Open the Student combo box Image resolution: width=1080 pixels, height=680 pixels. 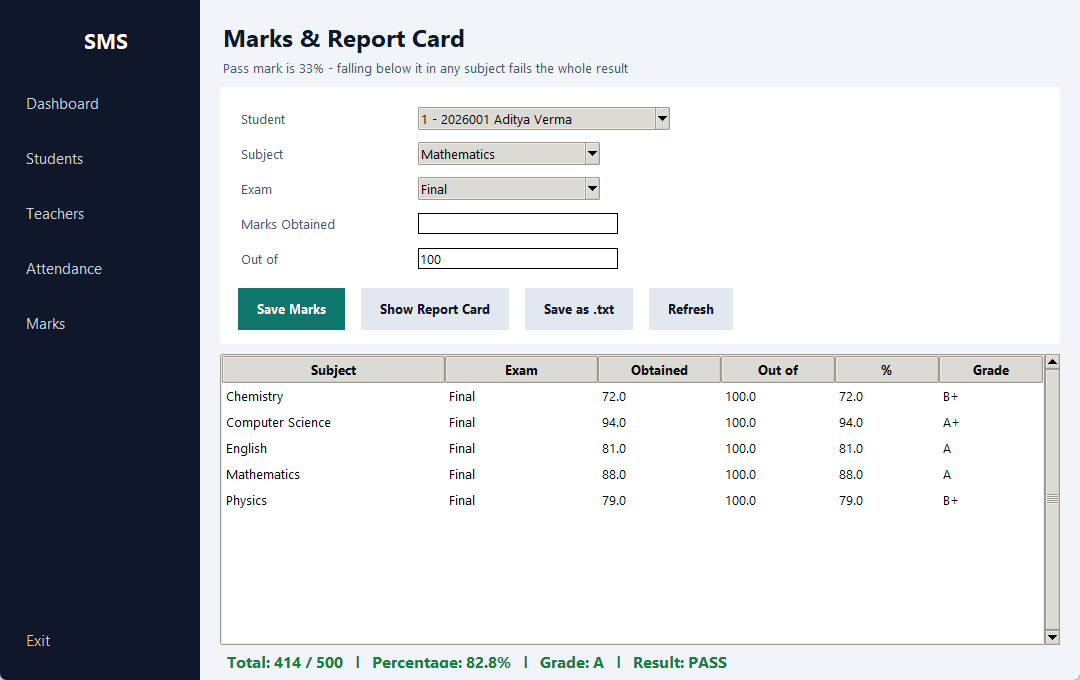543,119
